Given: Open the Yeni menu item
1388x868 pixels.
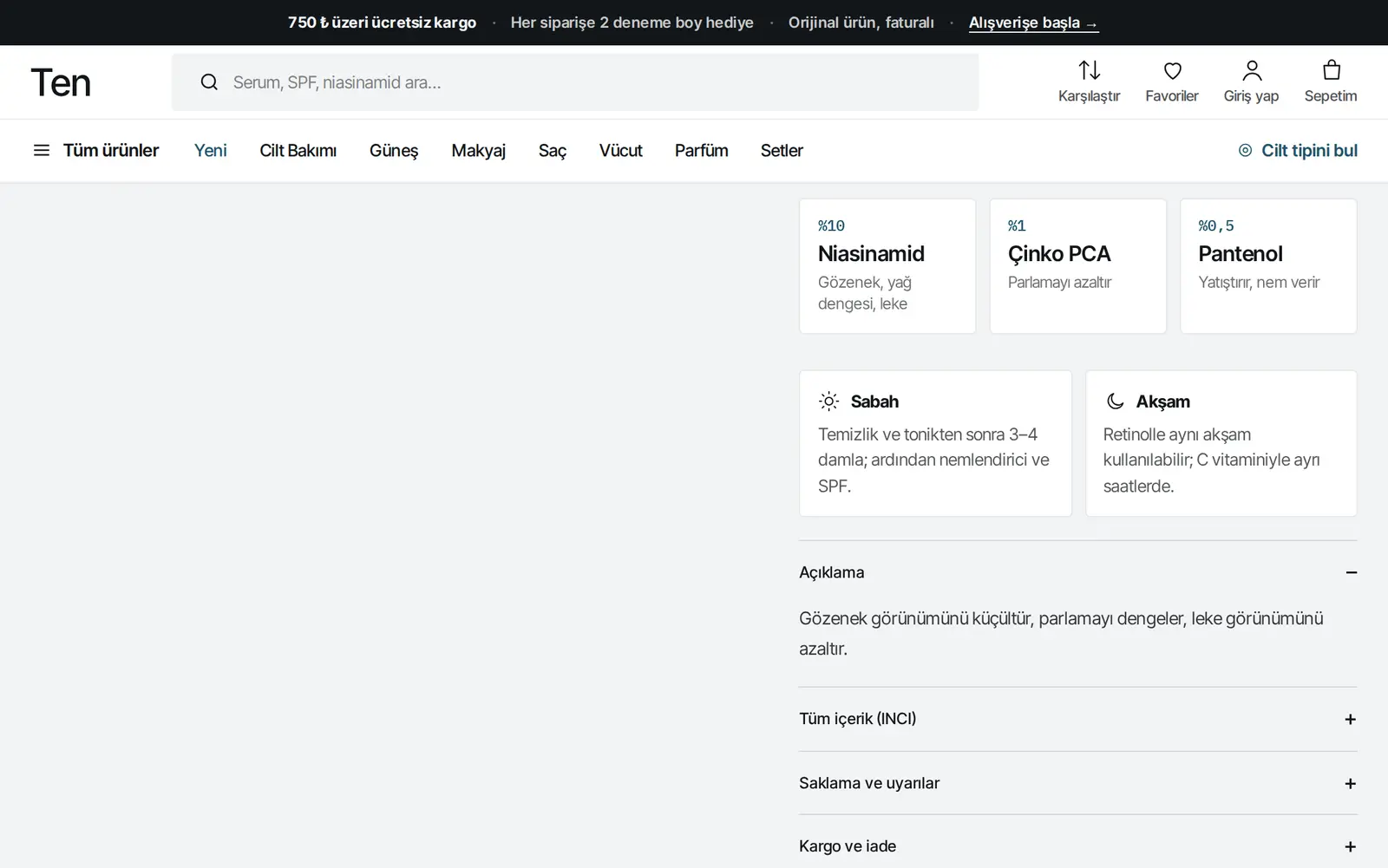Looking at the screenshot, I should pos(211,151).
